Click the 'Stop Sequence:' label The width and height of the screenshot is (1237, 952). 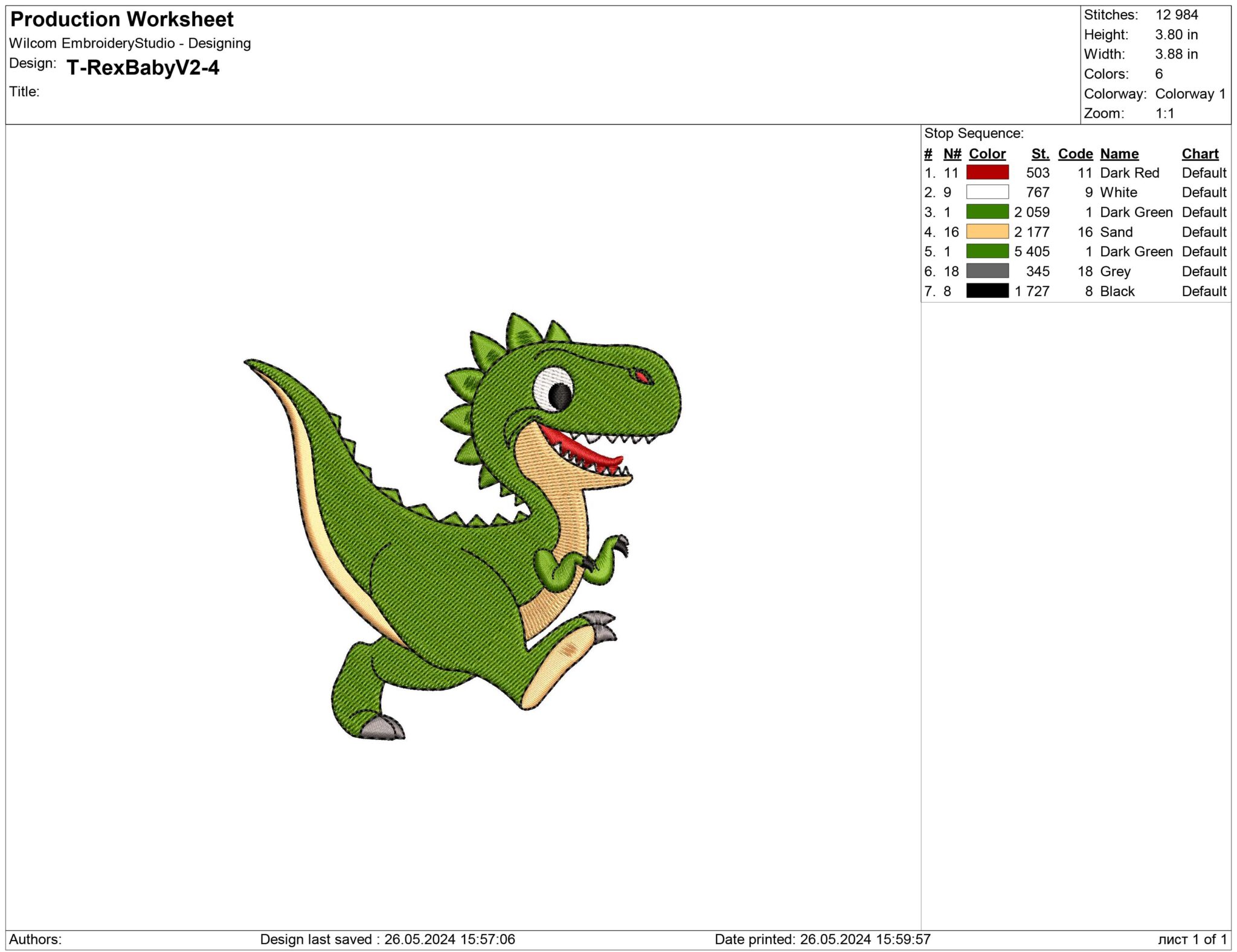[974, 133]
